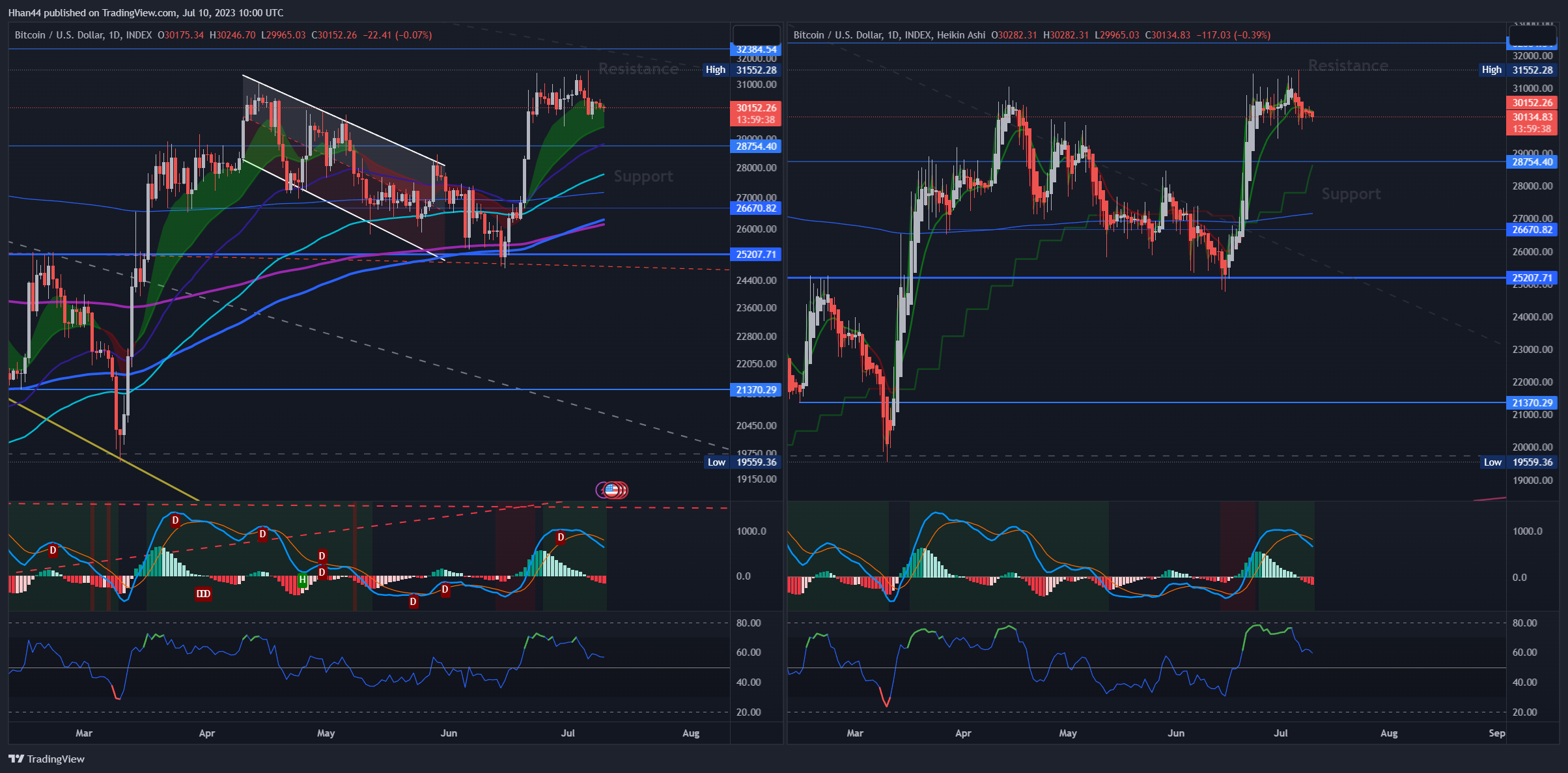Click the right chart 26670.82 level label
The height and width of the screenshot is (773, 1568).
pyautogui.click(x=1533, y=230)
